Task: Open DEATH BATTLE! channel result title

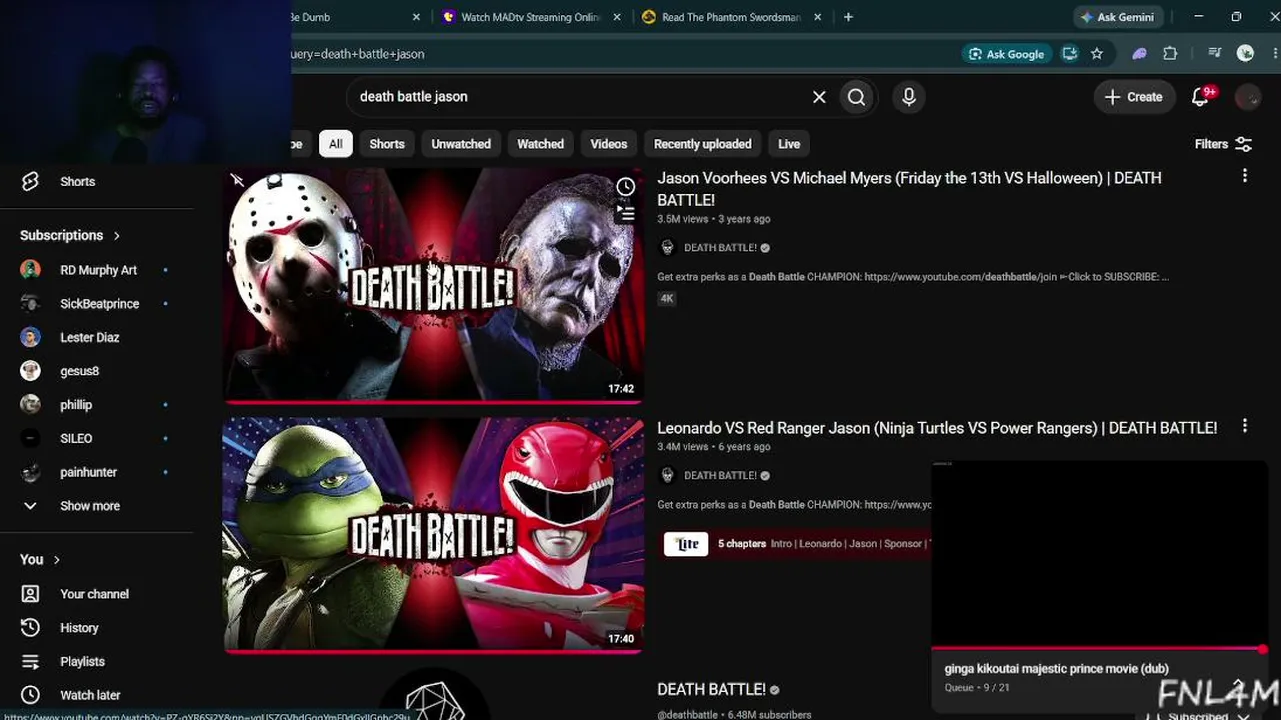Action: [x=711, y=689]
